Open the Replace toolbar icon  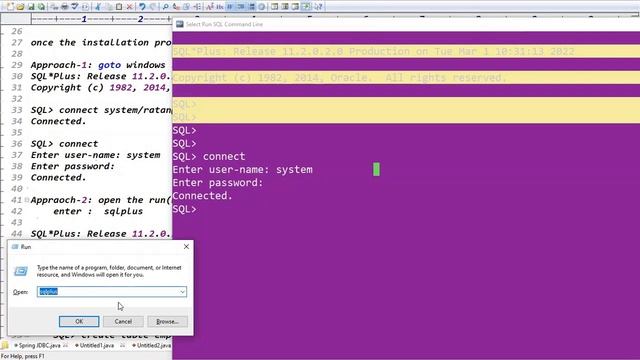[176, 7]
